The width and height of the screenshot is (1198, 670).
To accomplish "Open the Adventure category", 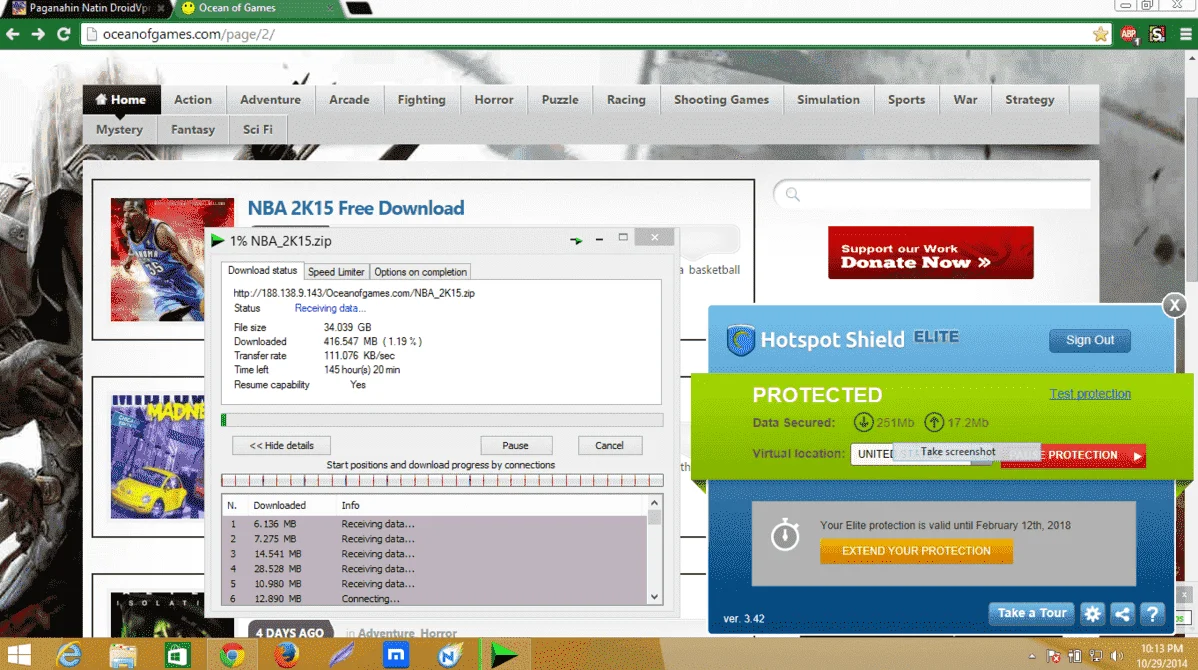I will 270,99.
